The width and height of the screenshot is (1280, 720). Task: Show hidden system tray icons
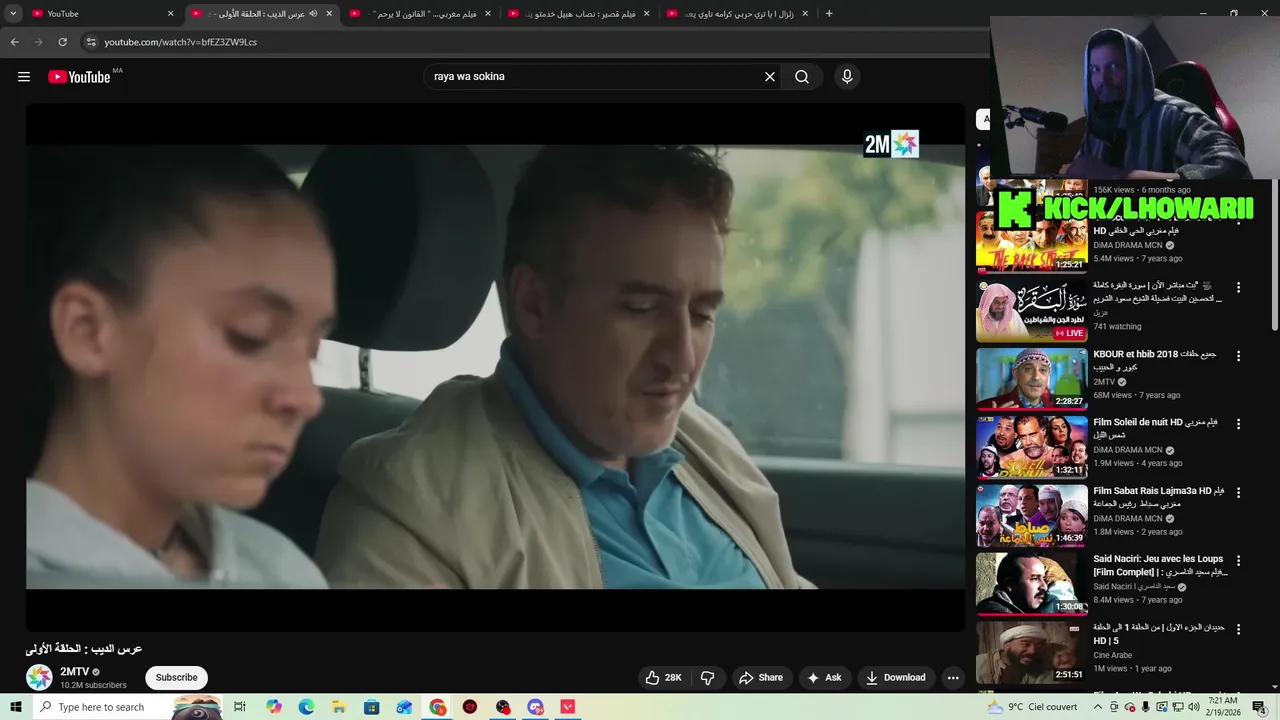(1097, 707)
